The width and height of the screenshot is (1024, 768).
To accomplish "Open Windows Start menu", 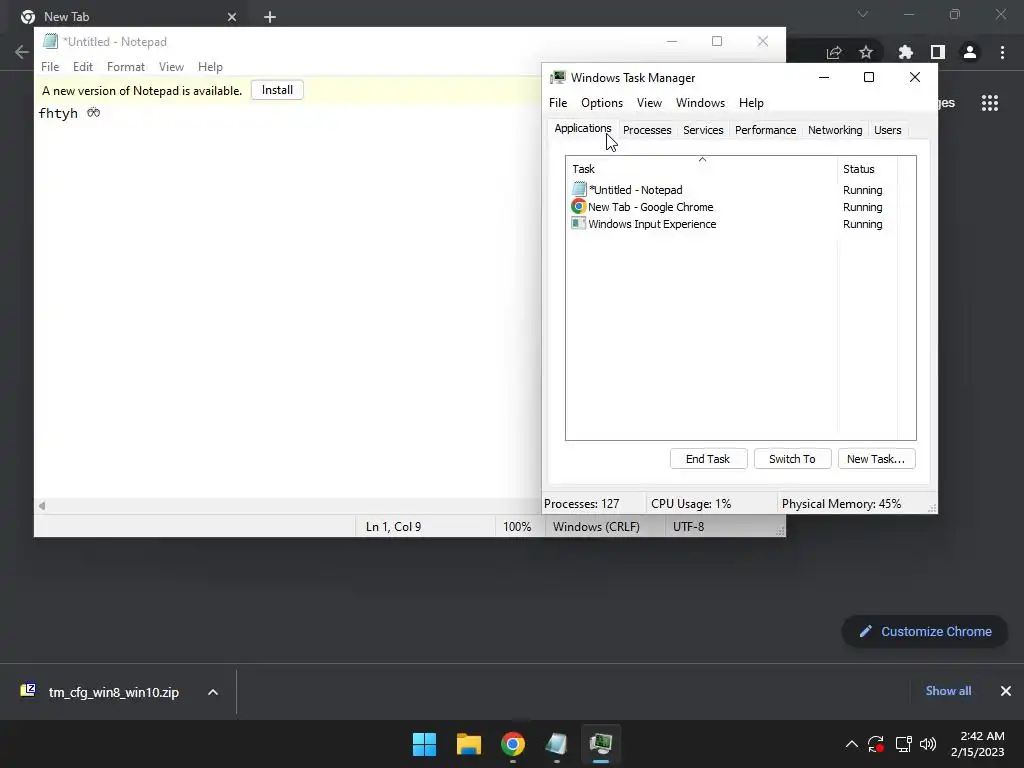I will click(x=424, y=744).
